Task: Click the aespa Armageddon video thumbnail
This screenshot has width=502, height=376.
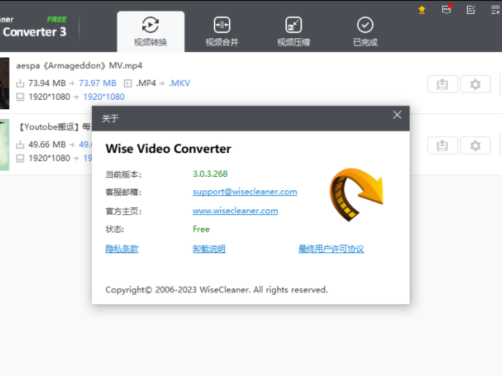Action: pyautogui.click(x=4, y=83)
